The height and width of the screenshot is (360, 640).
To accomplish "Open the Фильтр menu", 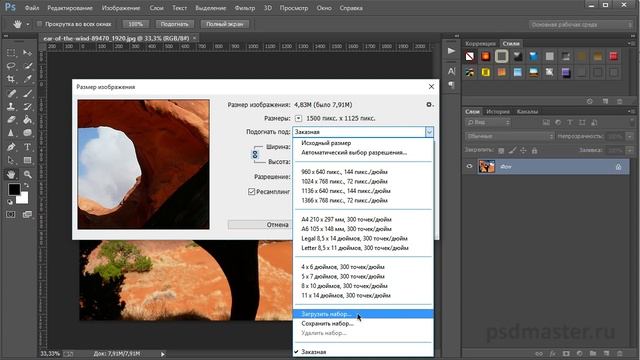I will pyautogui.click(x=245, y=8).
